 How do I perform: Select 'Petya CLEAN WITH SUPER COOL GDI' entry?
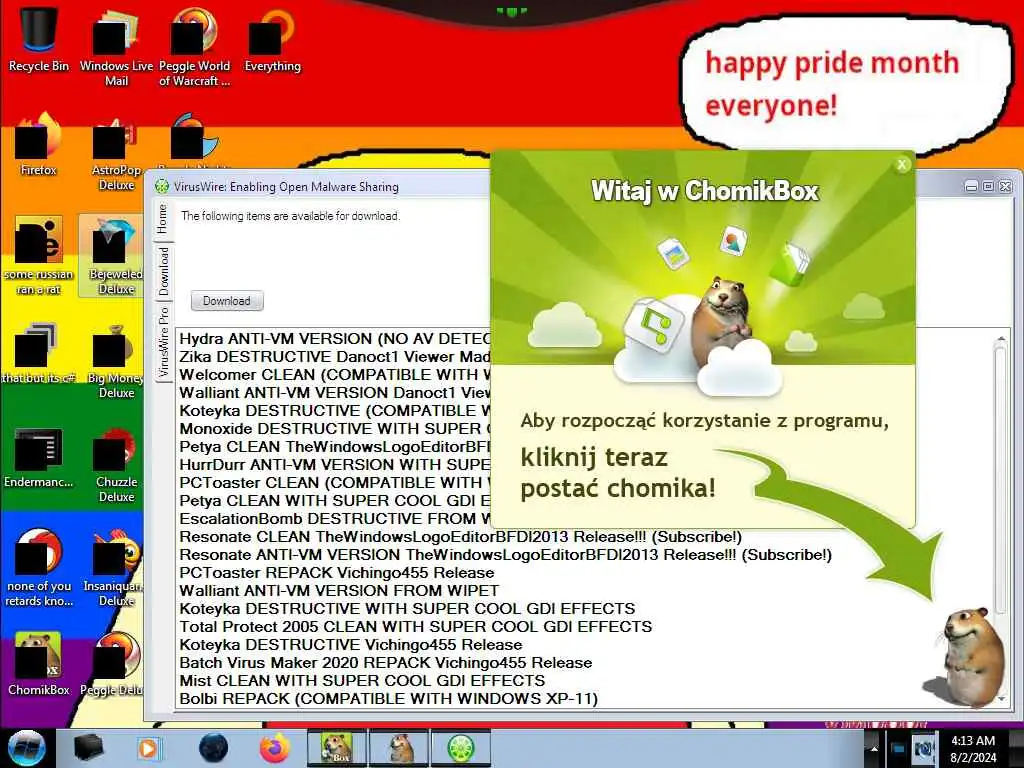tap(334, 500)
